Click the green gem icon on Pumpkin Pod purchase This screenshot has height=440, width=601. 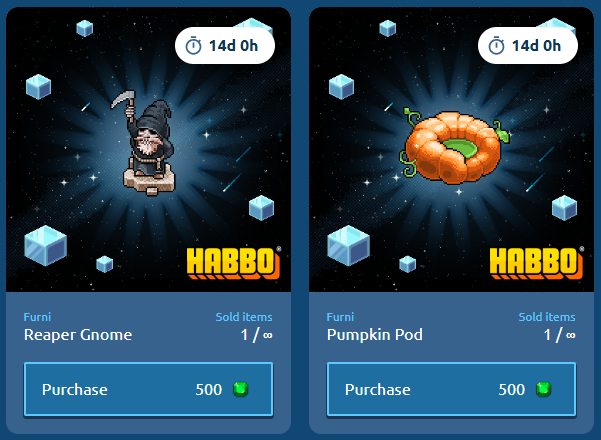(x=544, y=389)
